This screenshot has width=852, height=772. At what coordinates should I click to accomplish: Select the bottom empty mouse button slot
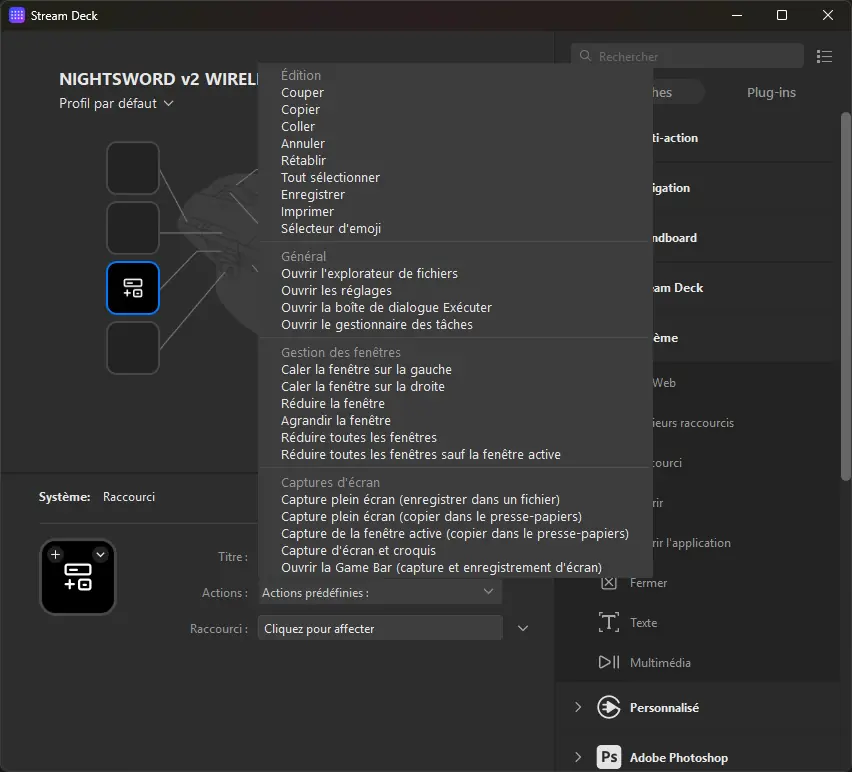pyautogui.click(x=133, y=348)
